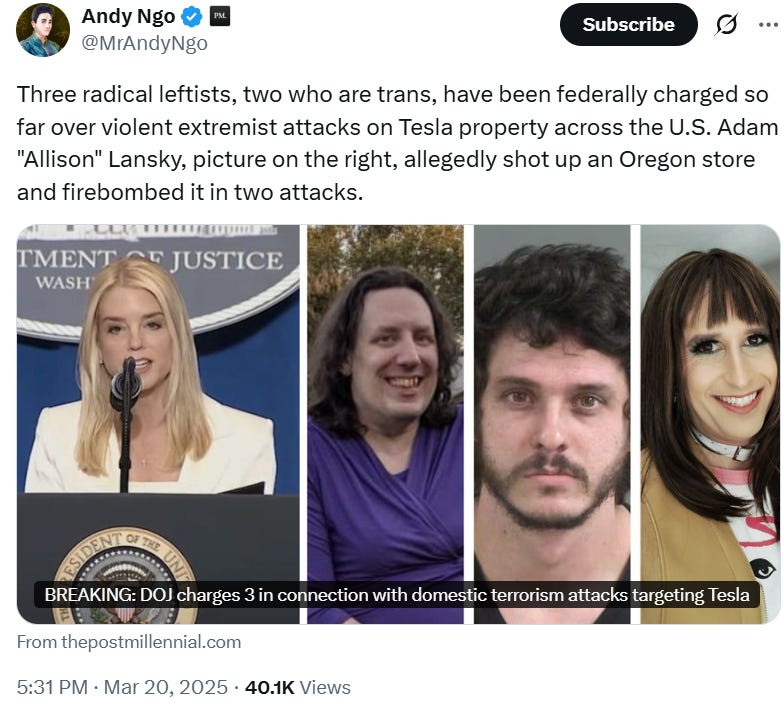781x702 pixels.
Task: Click the 5:31 PM Mar 20, 2025 timestamp
Action: pyautogui.click(x=122, y=688)
